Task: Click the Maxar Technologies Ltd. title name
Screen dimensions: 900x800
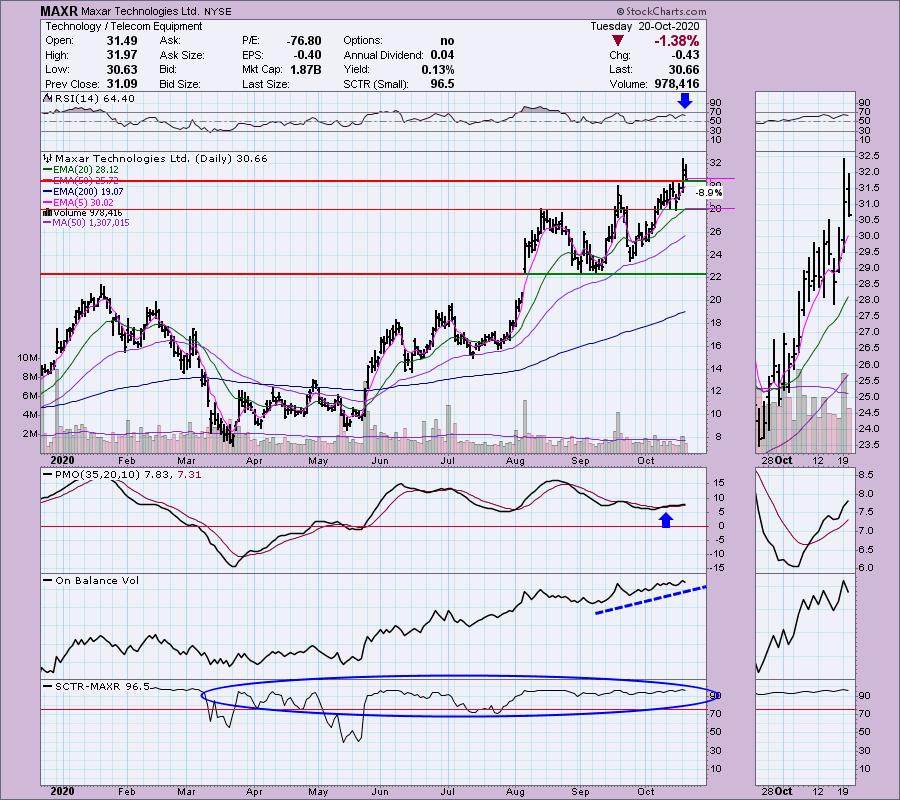Action: click(x=140, y=11)
